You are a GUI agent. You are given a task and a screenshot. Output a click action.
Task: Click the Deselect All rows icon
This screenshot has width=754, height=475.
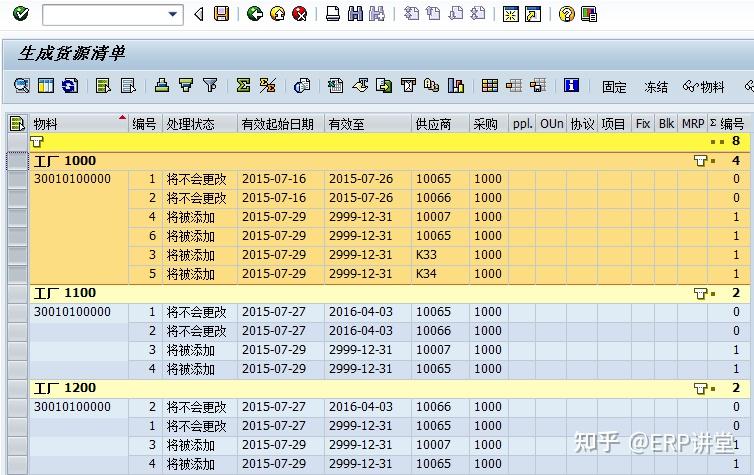point(128,86)
